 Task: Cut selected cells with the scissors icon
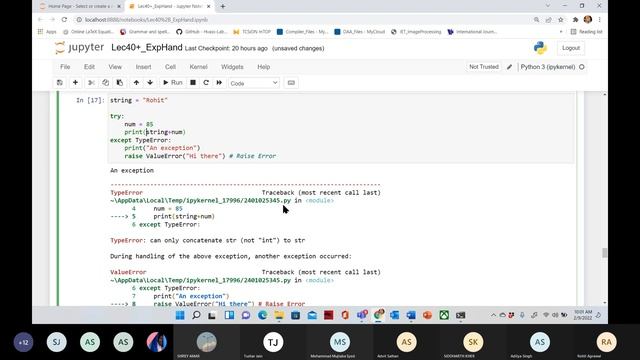point(91,83)
